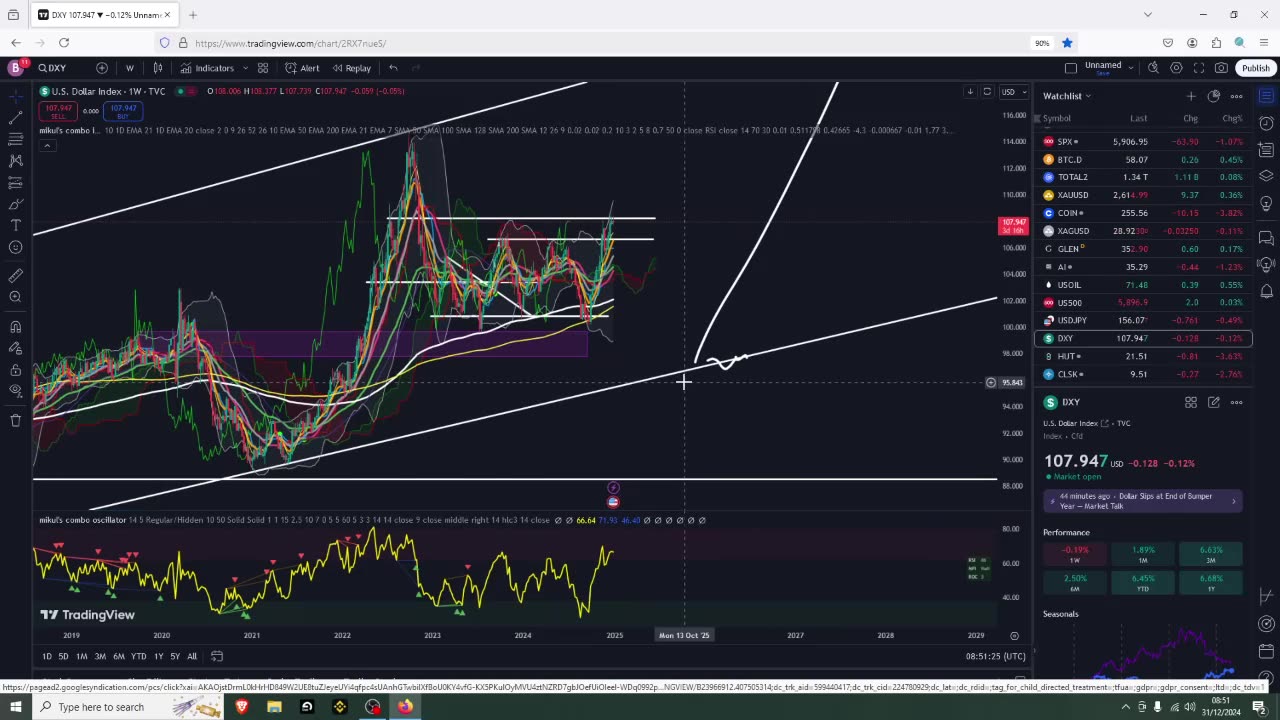Open time axis settings gear icon
This screenshot has height=720, width=1280.
[x=1014, y=635]
